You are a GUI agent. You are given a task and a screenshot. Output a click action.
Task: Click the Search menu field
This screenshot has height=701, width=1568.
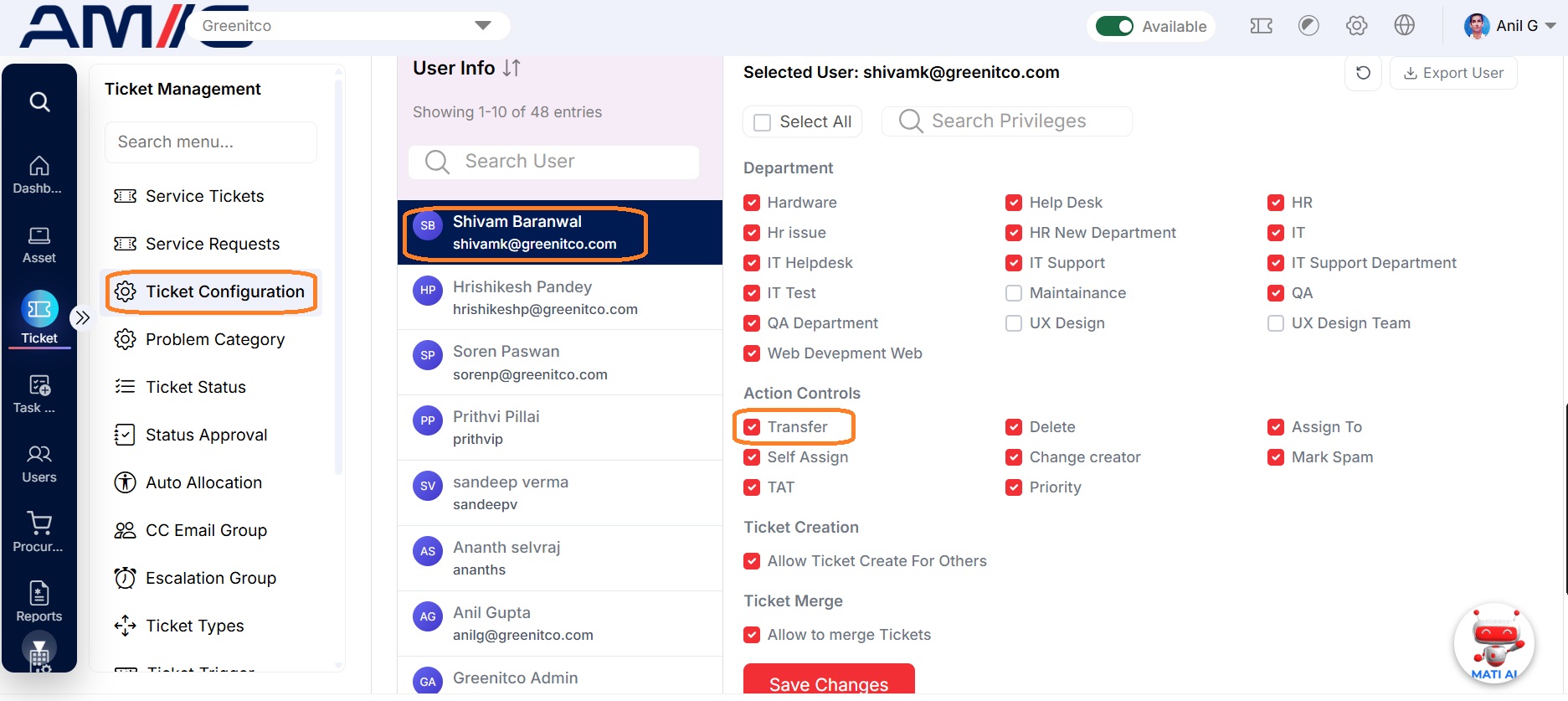(x=211, y=142)
